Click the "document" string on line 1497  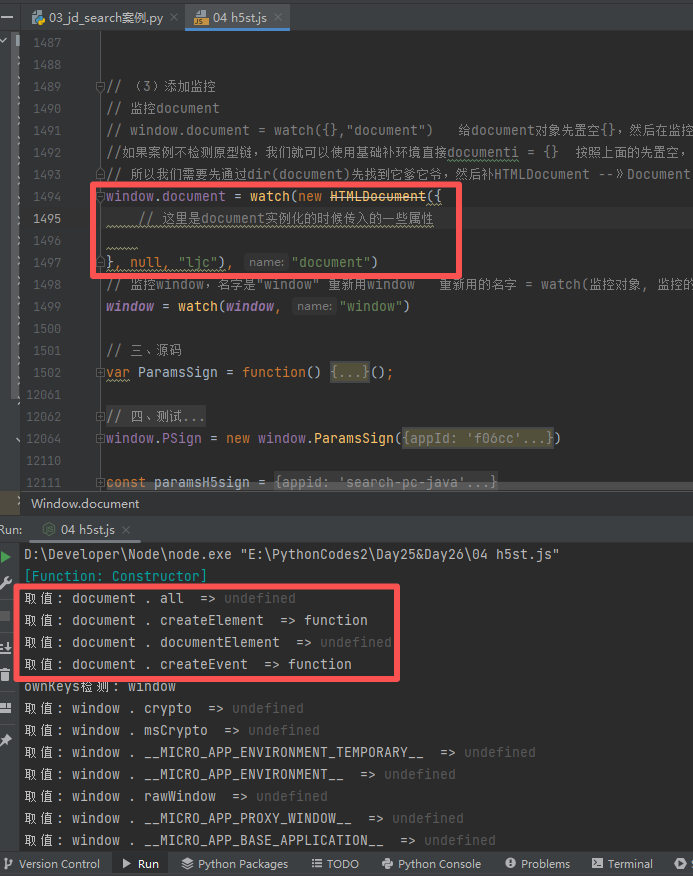pos(330,262)
